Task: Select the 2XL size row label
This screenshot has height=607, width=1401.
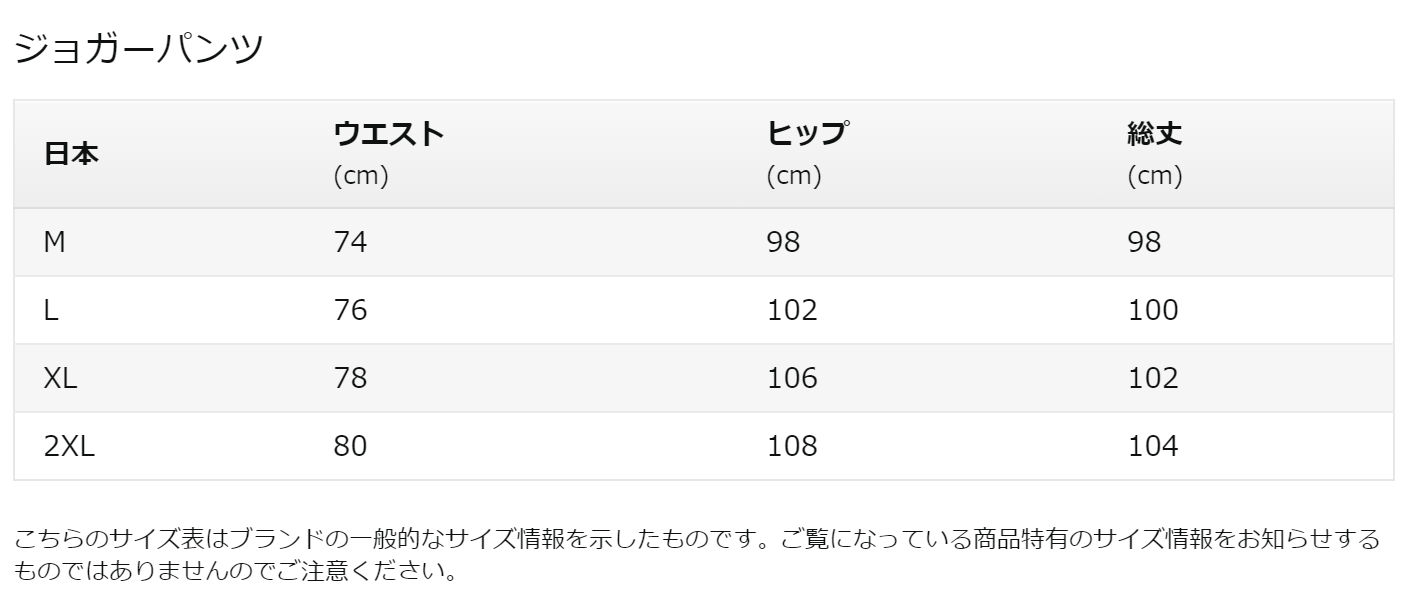Action: coord(69,446)
